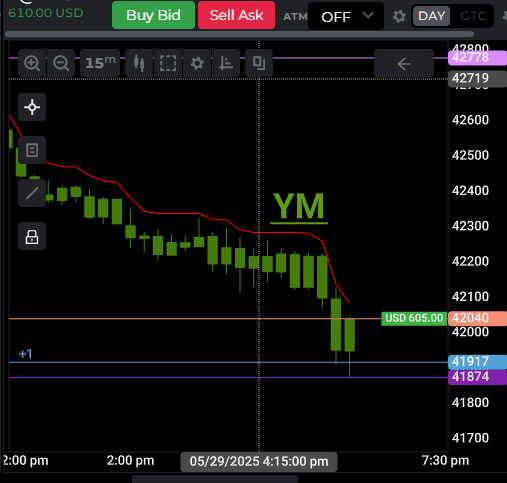Expand the ATM strategy OFF dropdown
507x483 pixels.
click(346, 16)
